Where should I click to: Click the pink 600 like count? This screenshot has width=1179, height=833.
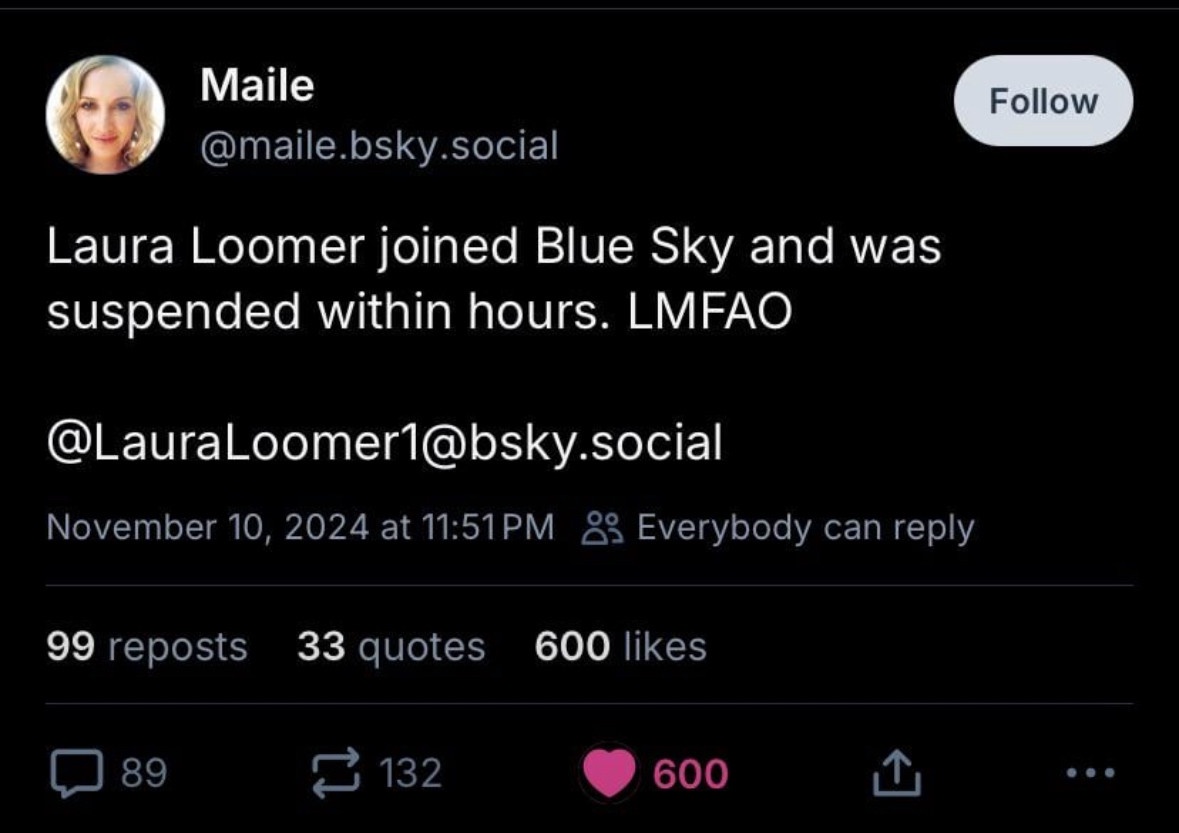(x=690, y=774)
